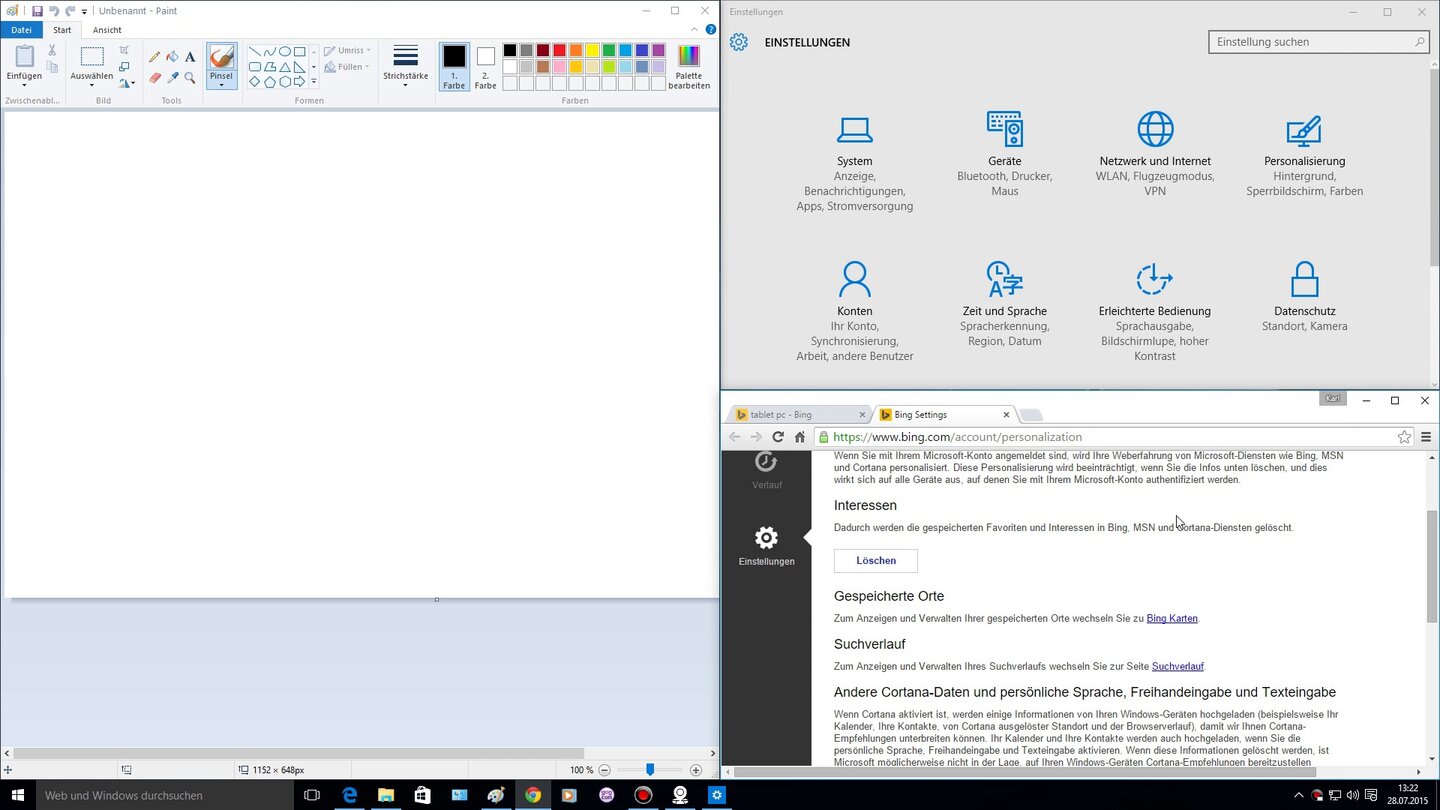Expand the Formen shapes gallery
Viewport: 1440px width, 810px height.
(x=314, y=82)
